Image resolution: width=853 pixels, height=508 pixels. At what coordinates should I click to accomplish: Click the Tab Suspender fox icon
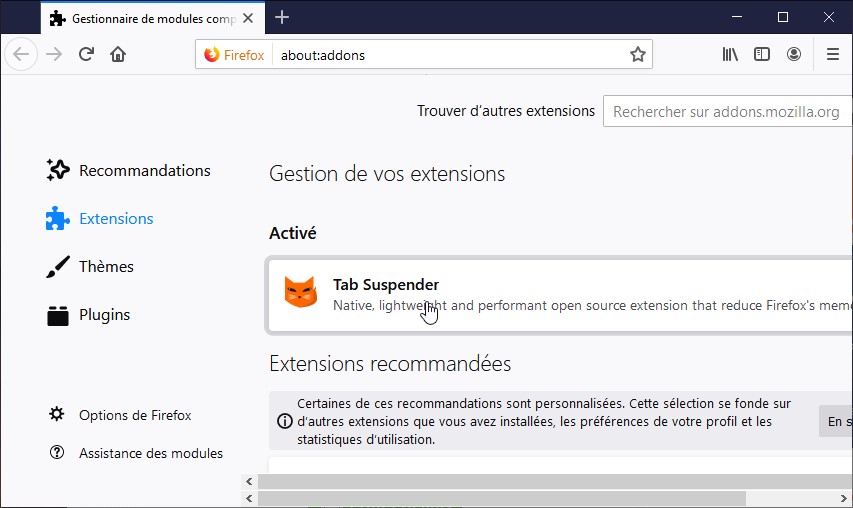[x=300, y=292]
